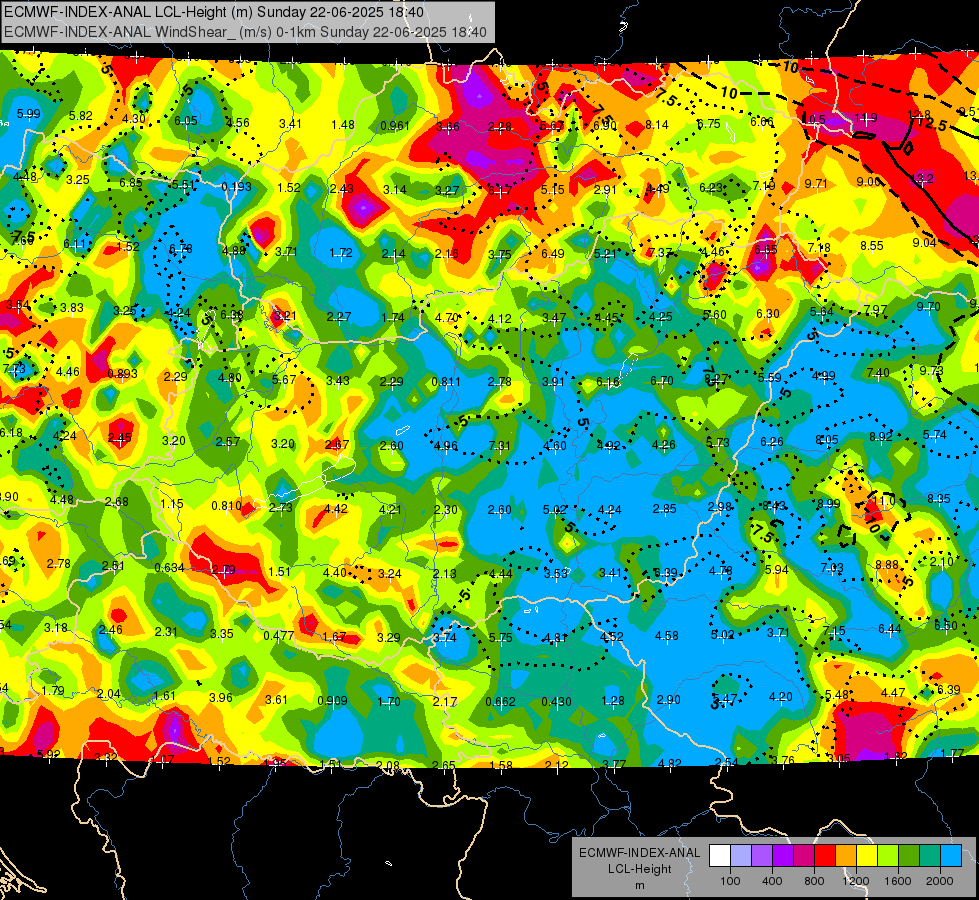Click the wind shear value 0.477

click(x=278, y=636)
